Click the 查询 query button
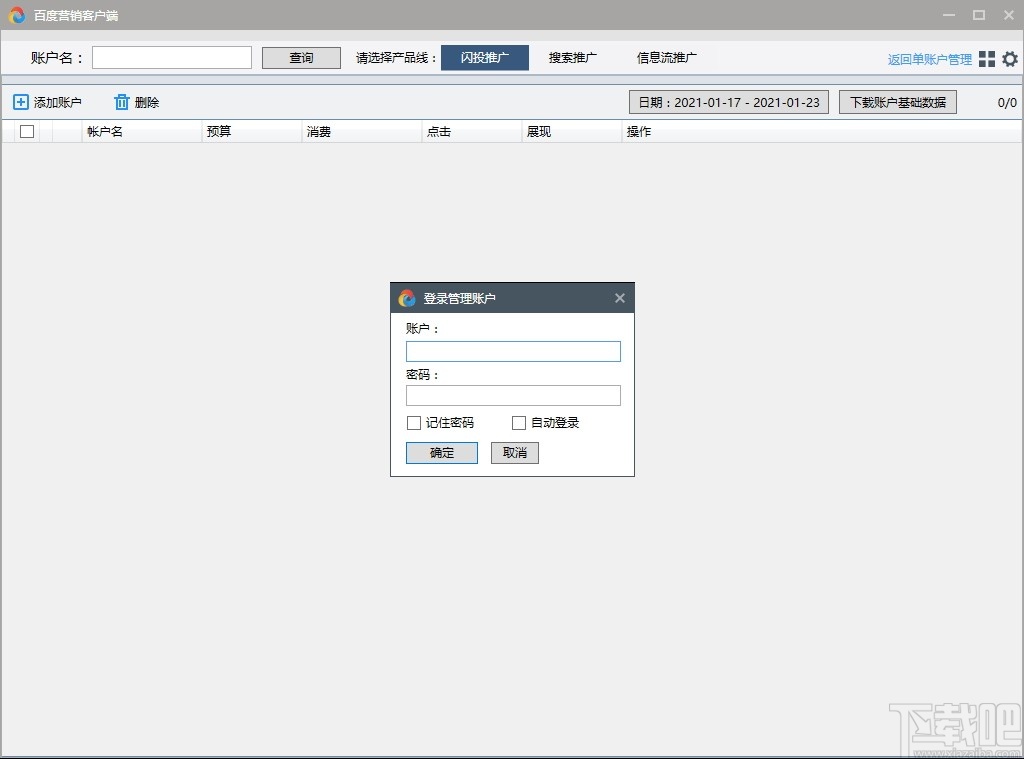 pos(300,57)
